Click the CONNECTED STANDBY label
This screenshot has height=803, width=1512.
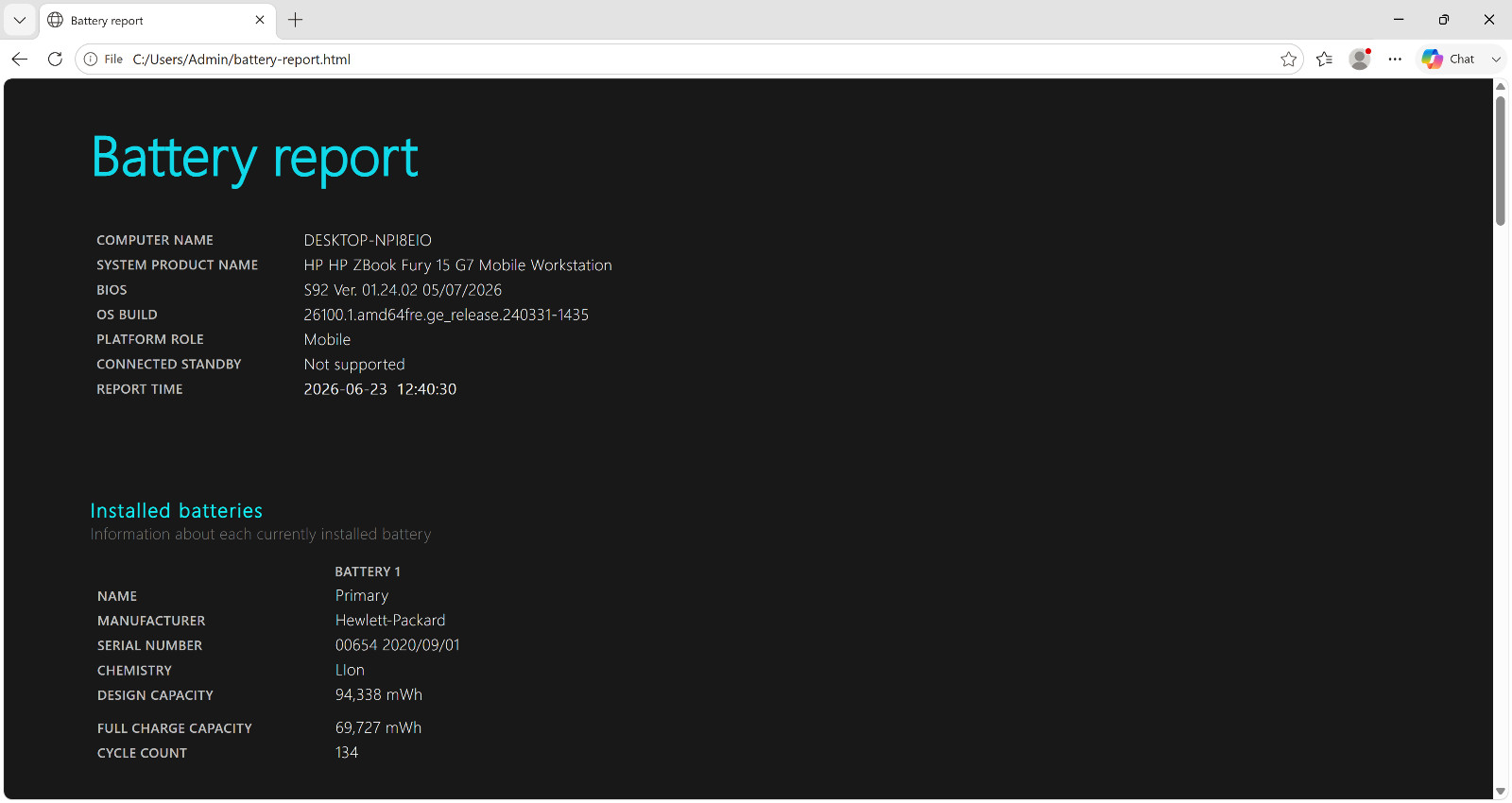[169, 364]
